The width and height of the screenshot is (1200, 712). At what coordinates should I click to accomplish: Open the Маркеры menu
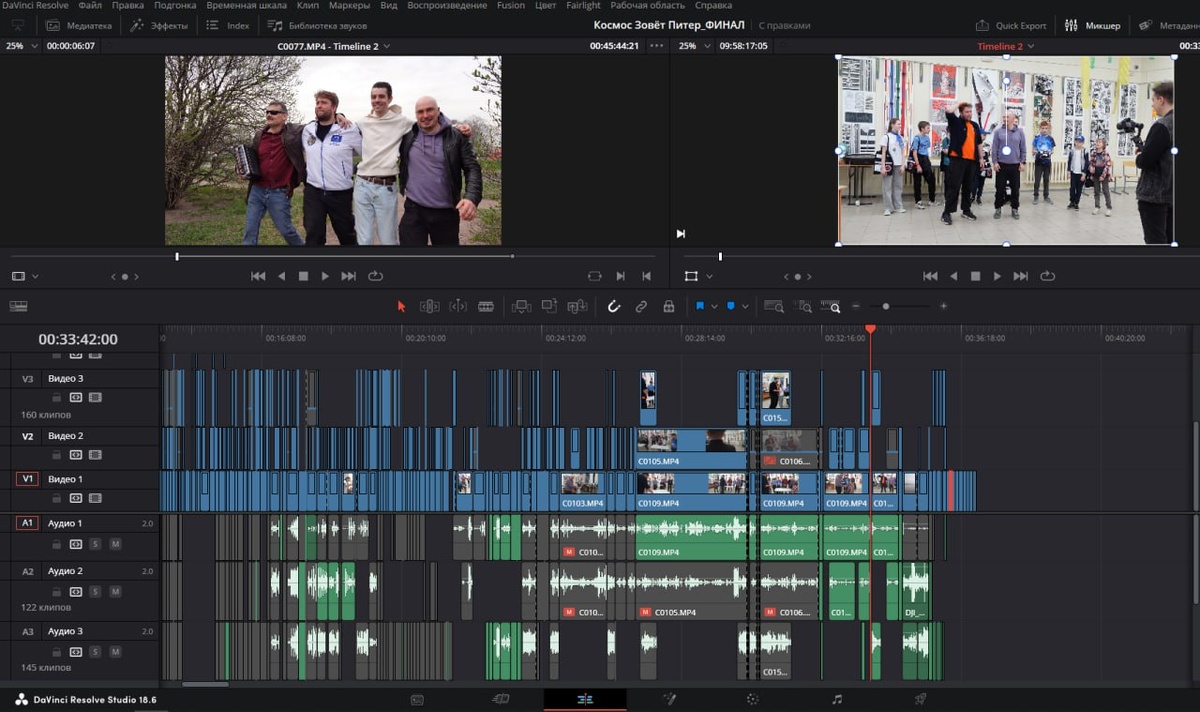point(349,6)
